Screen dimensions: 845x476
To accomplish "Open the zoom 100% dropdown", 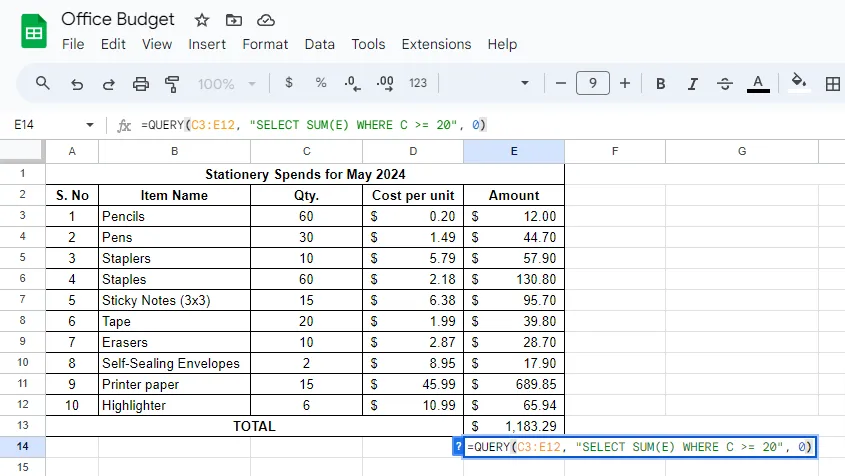I will tap(226, 84).
